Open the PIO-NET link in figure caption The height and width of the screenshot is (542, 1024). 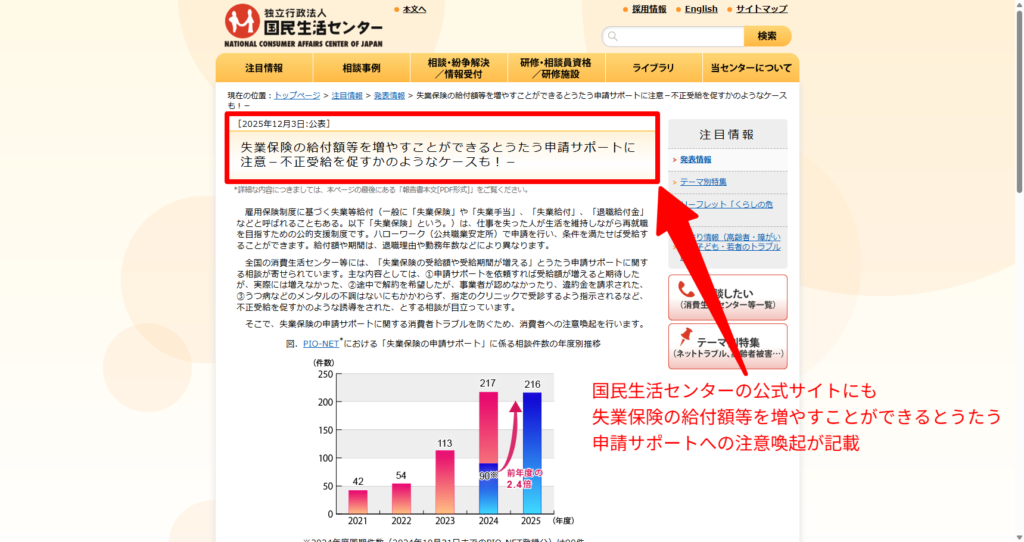click(321, 343)
